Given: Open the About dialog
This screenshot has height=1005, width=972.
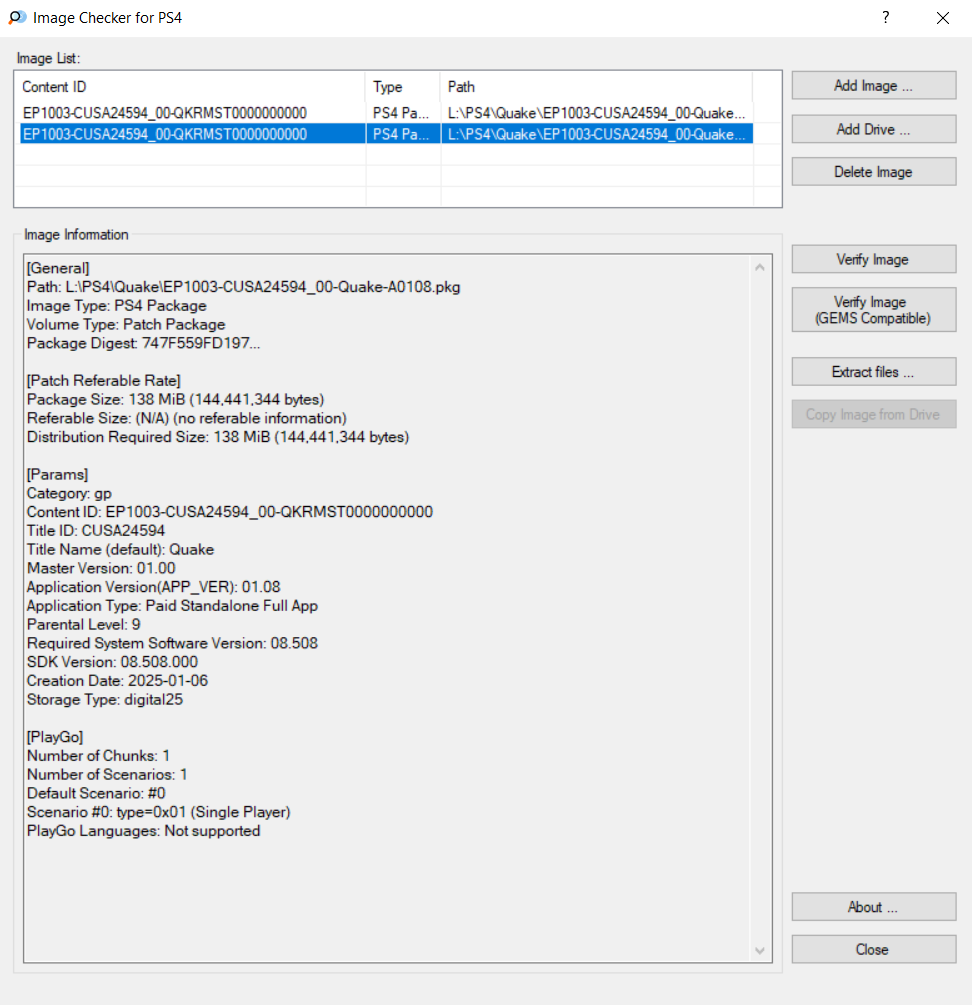Looking at the screenshot, I should pos(873,907).
